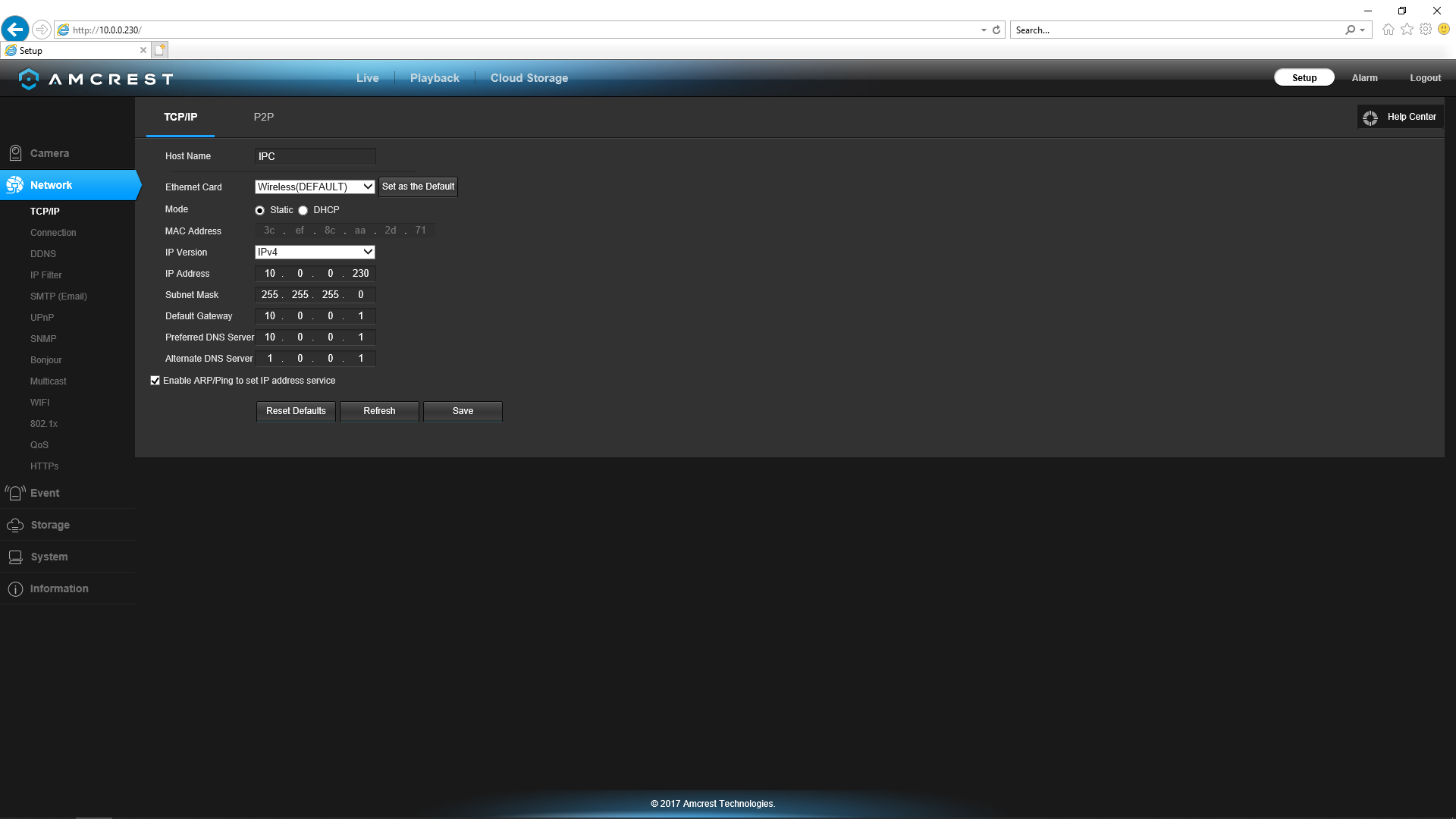
Task: Open the Live view menu
Action: tap(368, 78)
